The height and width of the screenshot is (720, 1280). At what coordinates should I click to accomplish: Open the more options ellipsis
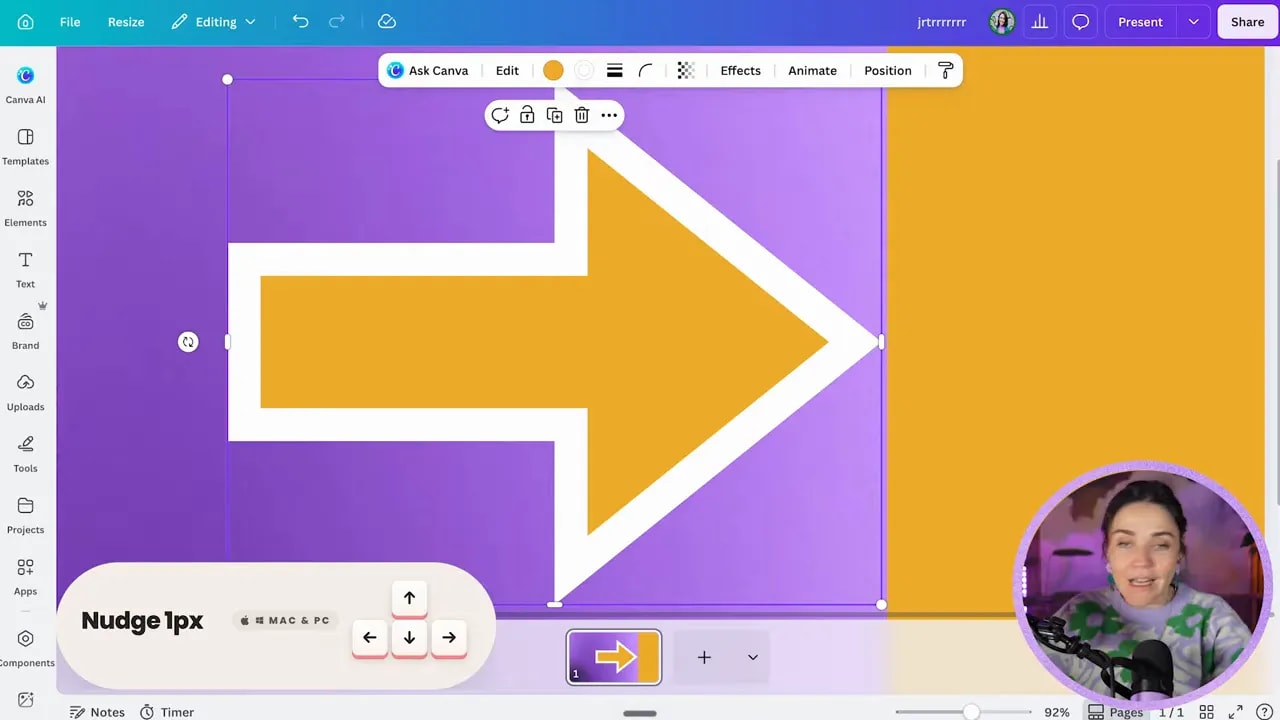(609, 115)
